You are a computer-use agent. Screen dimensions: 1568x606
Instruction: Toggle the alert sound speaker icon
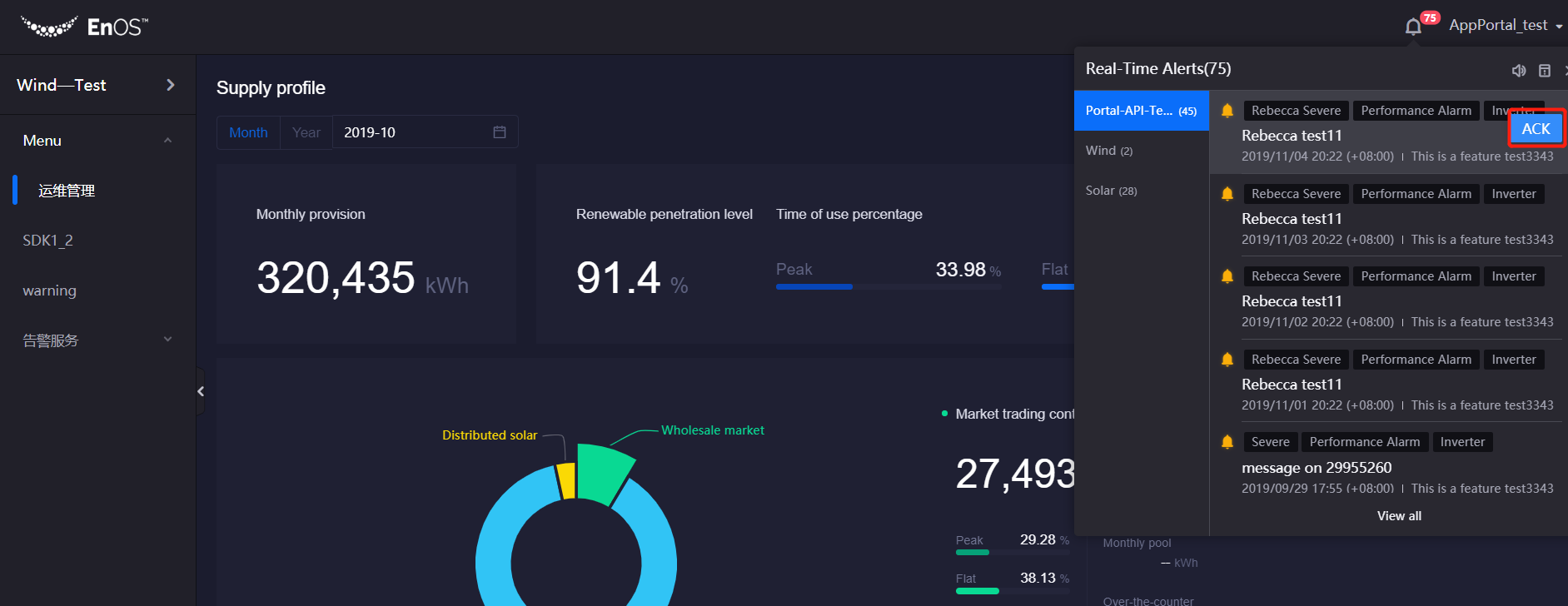(1519, 71)
